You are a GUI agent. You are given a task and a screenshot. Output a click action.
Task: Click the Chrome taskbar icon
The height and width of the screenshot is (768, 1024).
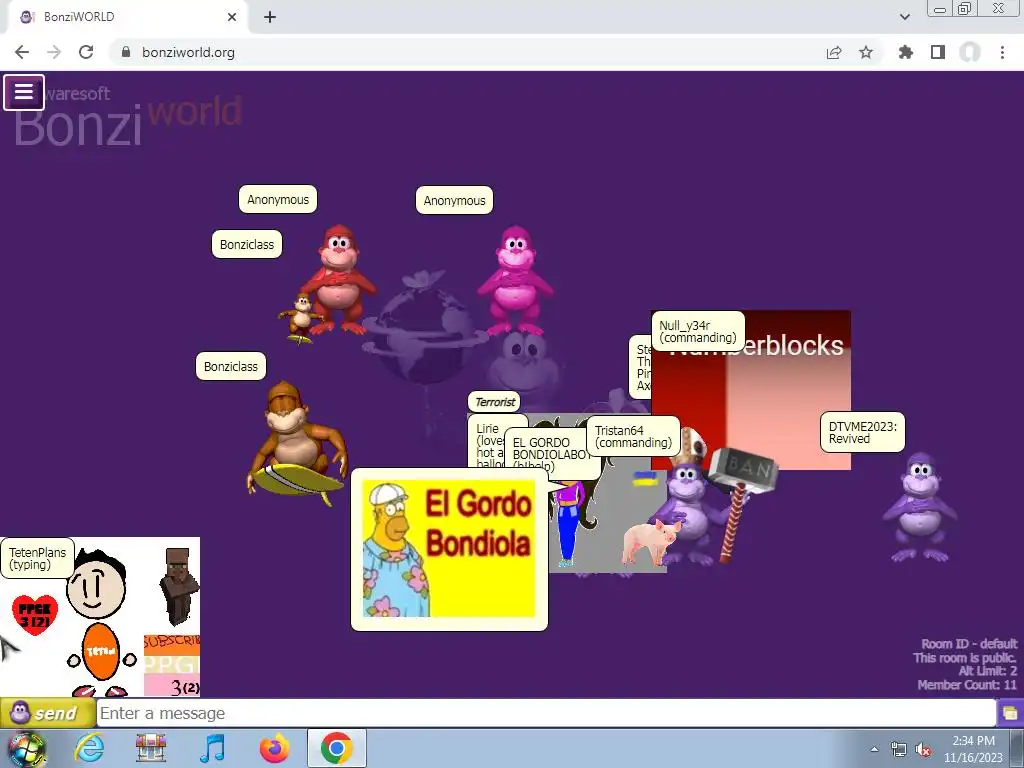[336, 748]
